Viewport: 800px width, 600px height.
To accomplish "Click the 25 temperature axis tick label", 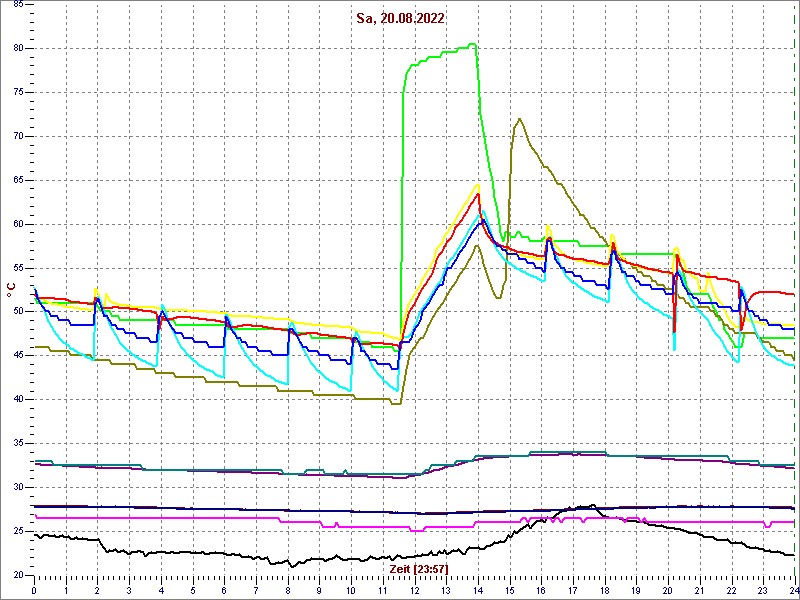I will tap(16, 531).
